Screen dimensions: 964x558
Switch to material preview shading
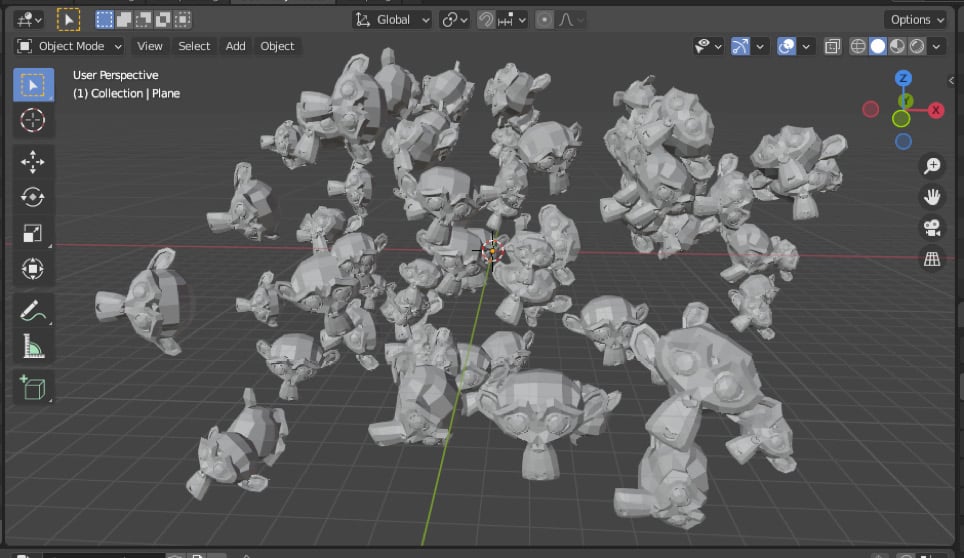[x=898, y=46]
